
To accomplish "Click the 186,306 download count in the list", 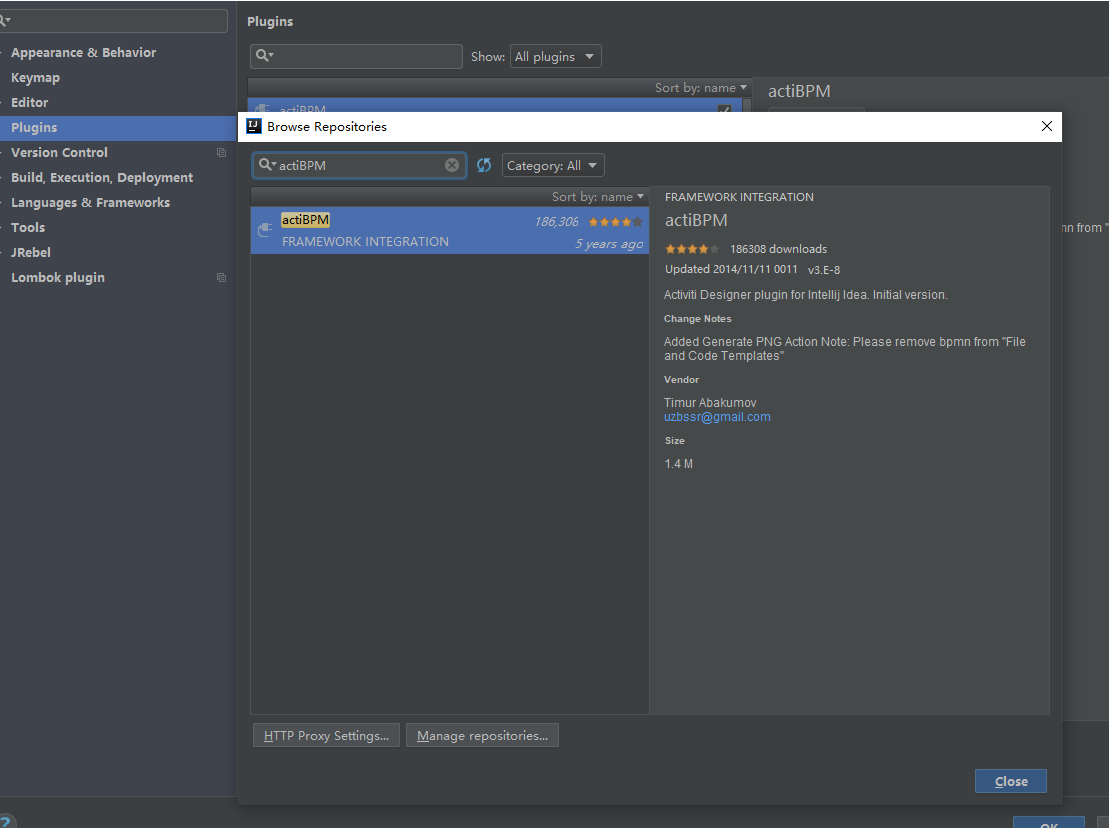I will 557,222.
